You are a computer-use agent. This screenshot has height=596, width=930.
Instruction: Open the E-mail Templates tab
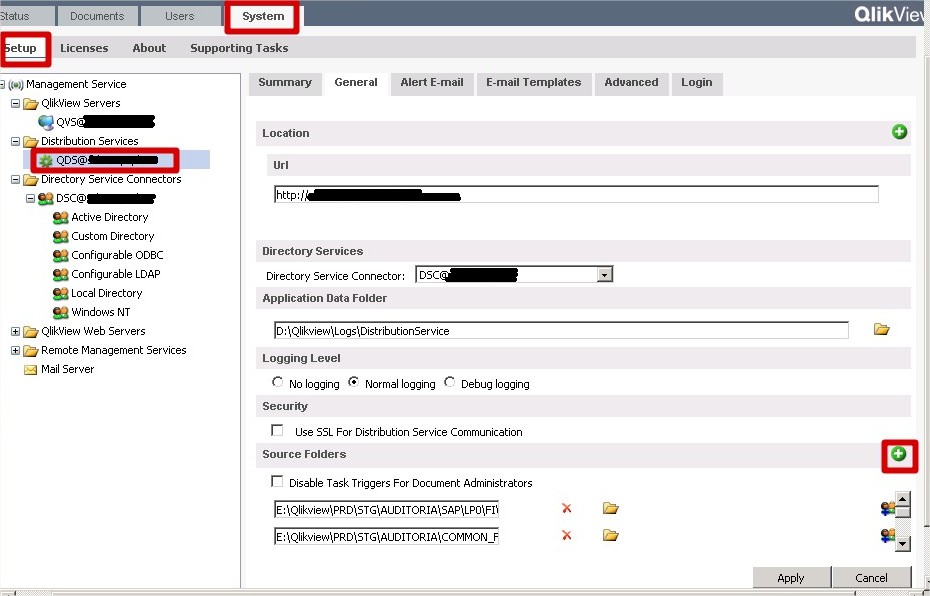coord(533,83)
